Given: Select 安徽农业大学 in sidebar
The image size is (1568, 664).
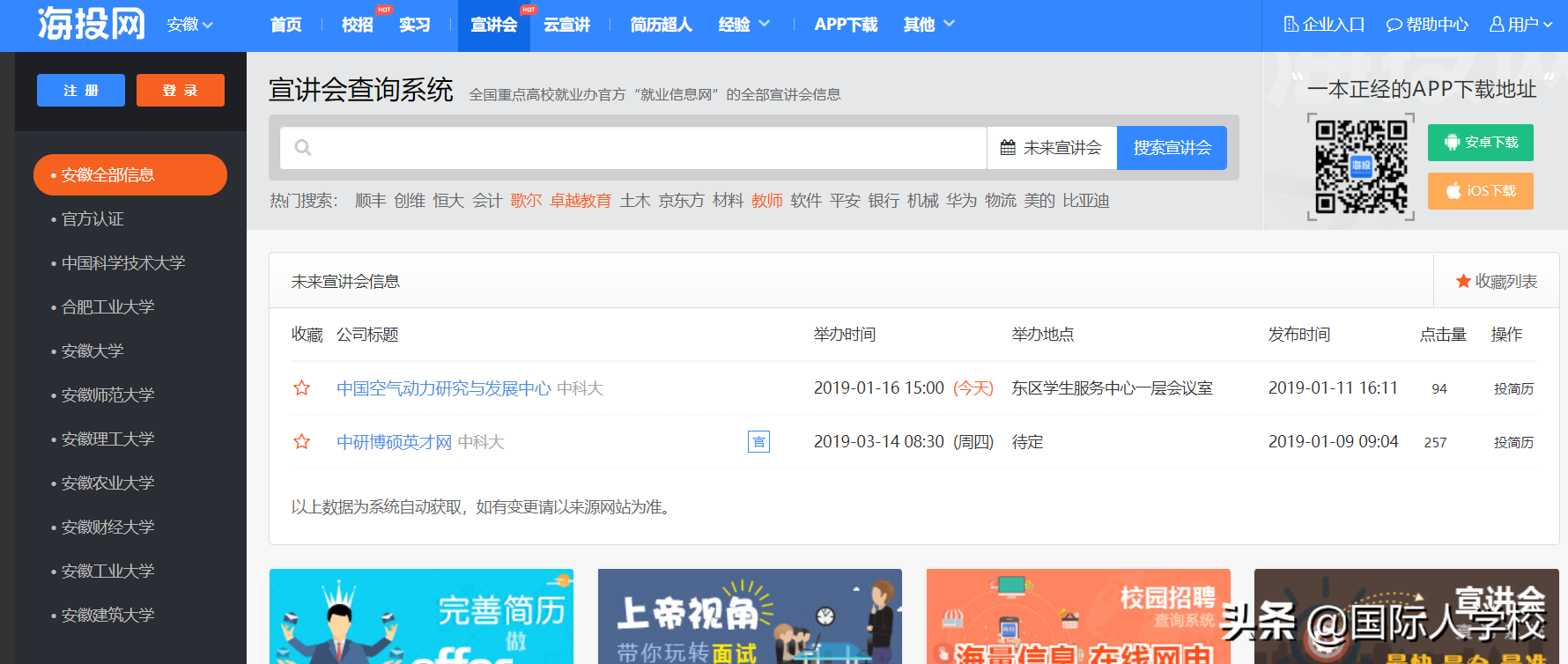Looking at the screenshot, I should [107, 483].
